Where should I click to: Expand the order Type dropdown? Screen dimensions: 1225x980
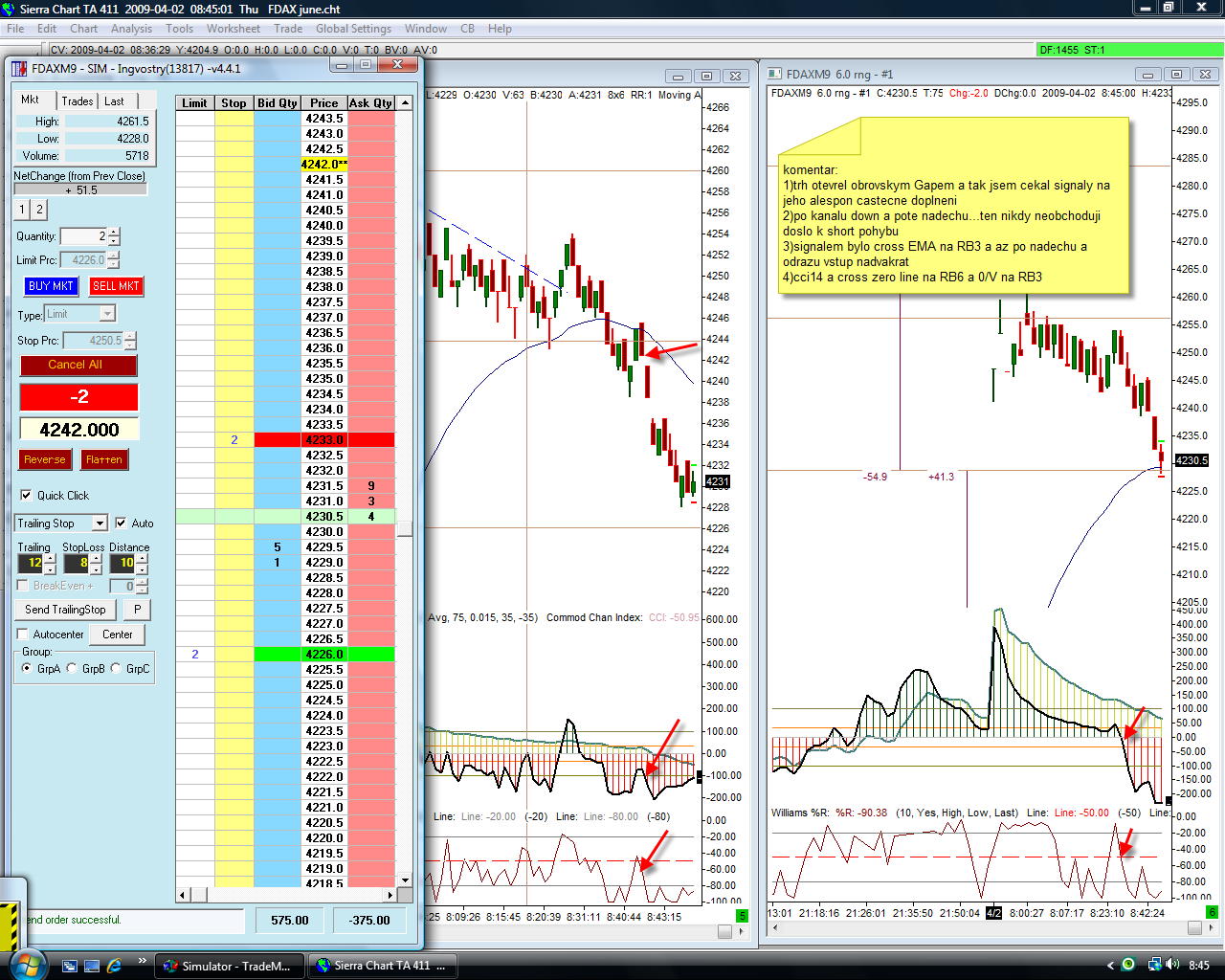(107, 314)
